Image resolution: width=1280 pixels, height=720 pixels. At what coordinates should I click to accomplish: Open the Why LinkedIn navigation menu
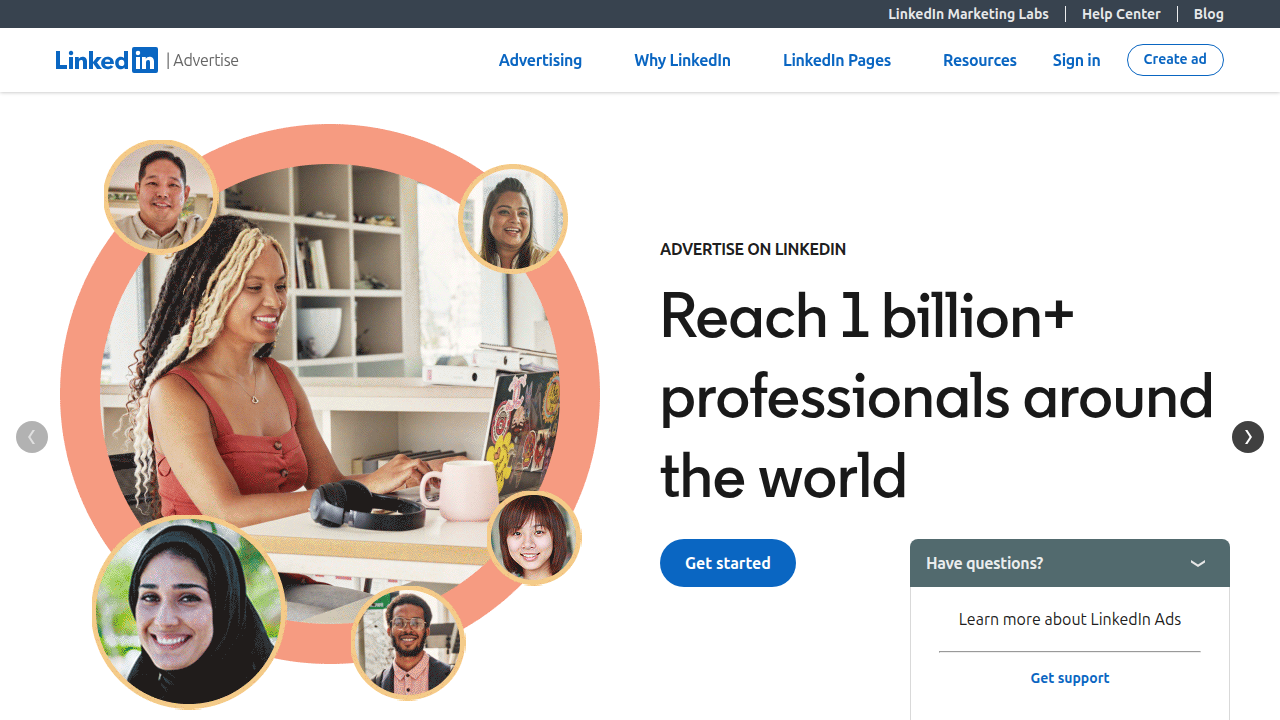click(682, 60)
